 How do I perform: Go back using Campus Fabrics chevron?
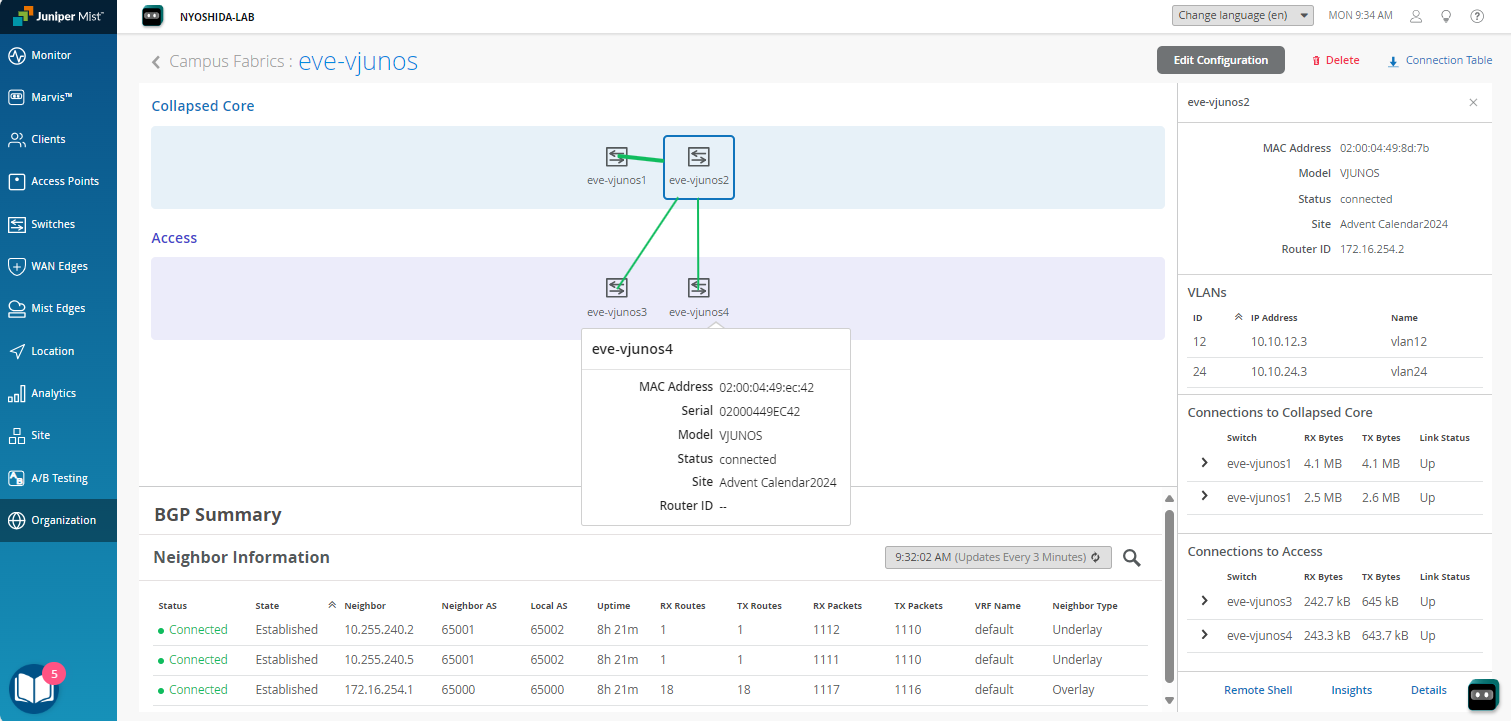(156, 62)
